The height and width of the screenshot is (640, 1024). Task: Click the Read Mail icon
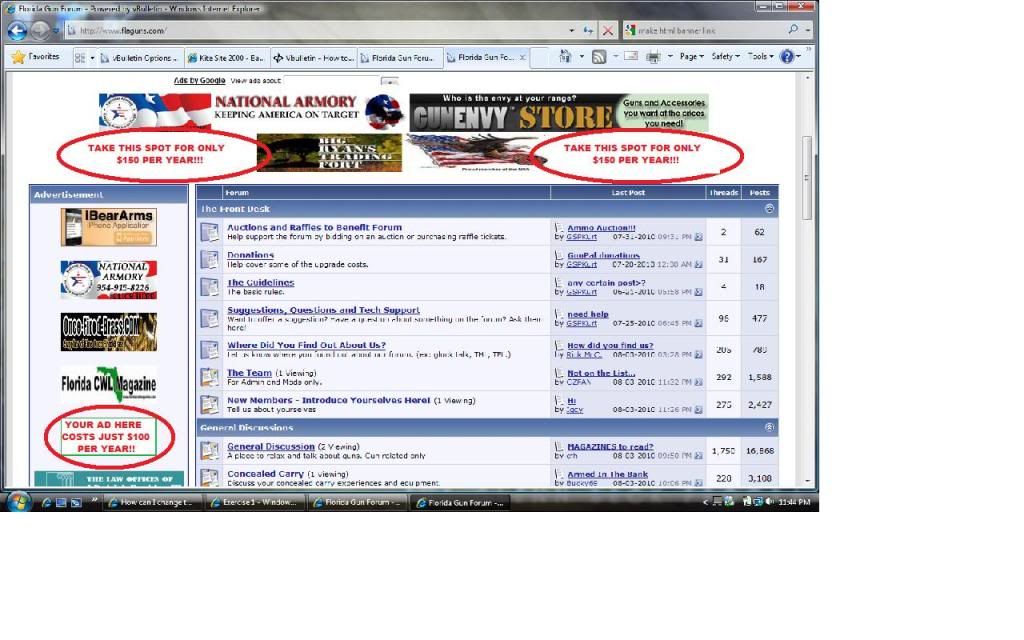(x=631, y=57)
